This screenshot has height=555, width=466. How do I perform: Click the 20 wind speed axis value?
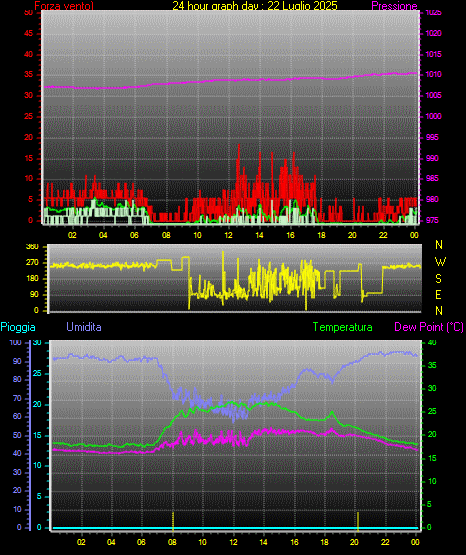28,137
